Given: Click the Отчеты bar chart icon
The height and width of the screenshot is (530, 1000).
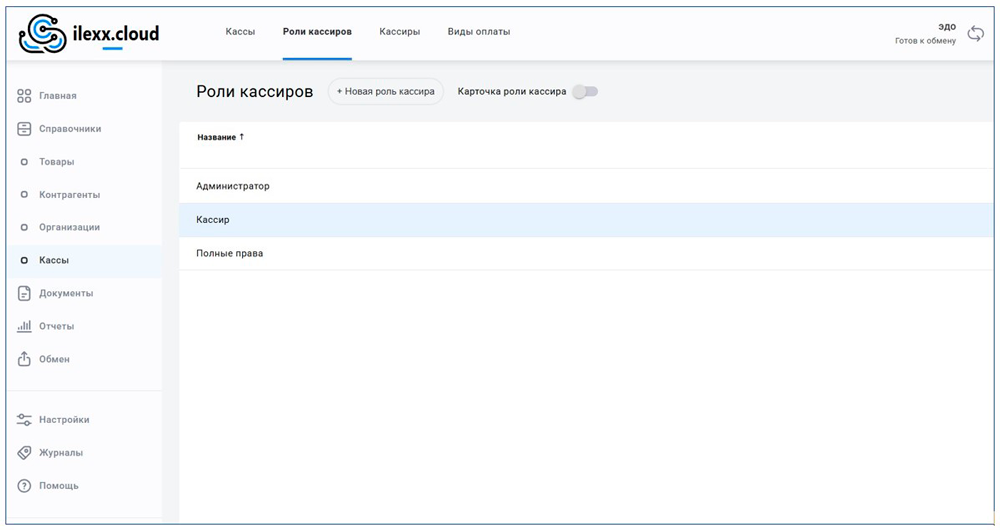Looking at the screenshot, I should [25, 326].
